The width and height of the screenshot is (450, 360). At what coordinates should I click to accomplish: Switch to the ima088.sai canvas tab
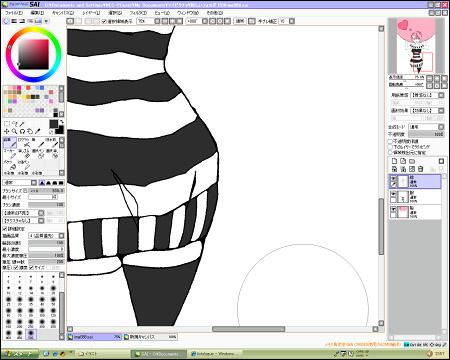[94, 337]
